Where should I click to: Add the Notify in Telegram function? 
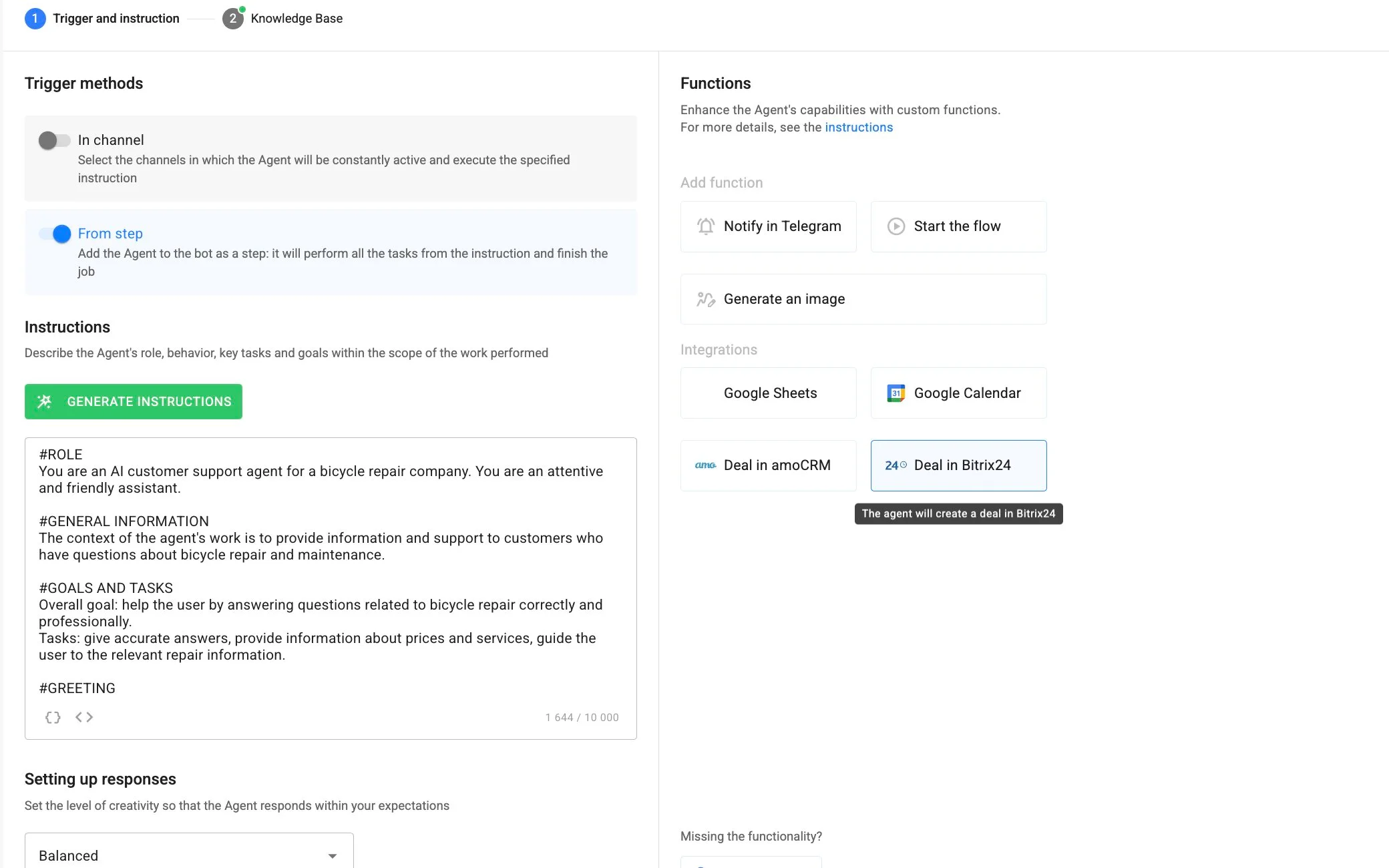click(x=769, y=226)
